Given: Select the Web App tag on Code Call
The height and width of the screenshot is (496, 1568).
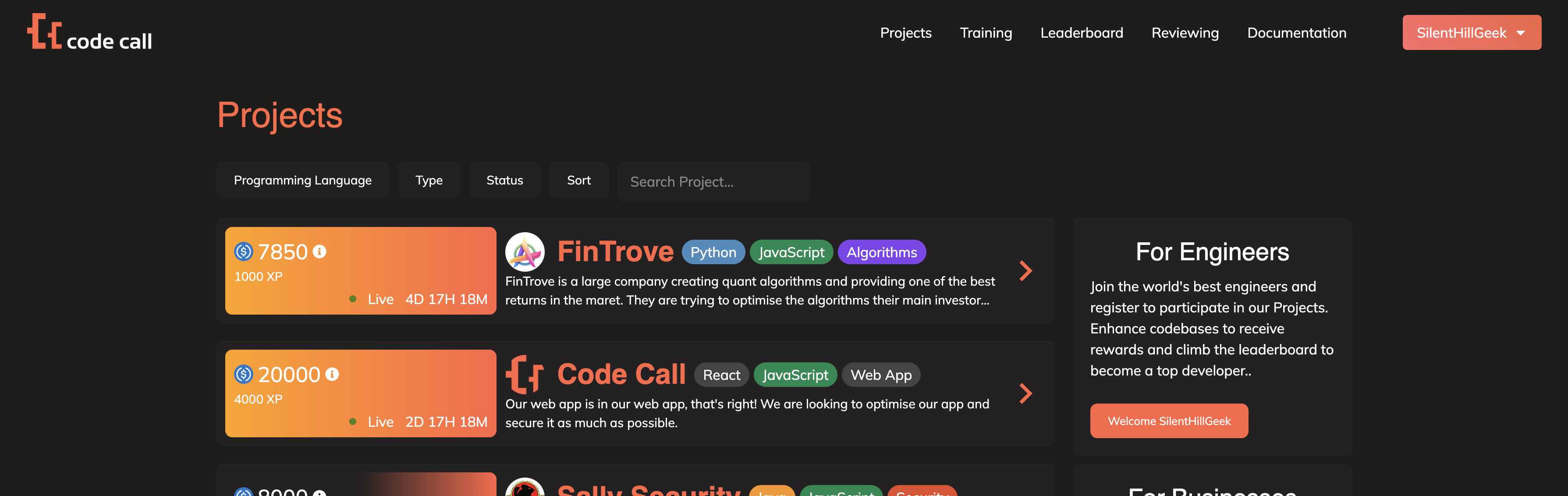Looking at the screenshot, I should tap(881, 375).
